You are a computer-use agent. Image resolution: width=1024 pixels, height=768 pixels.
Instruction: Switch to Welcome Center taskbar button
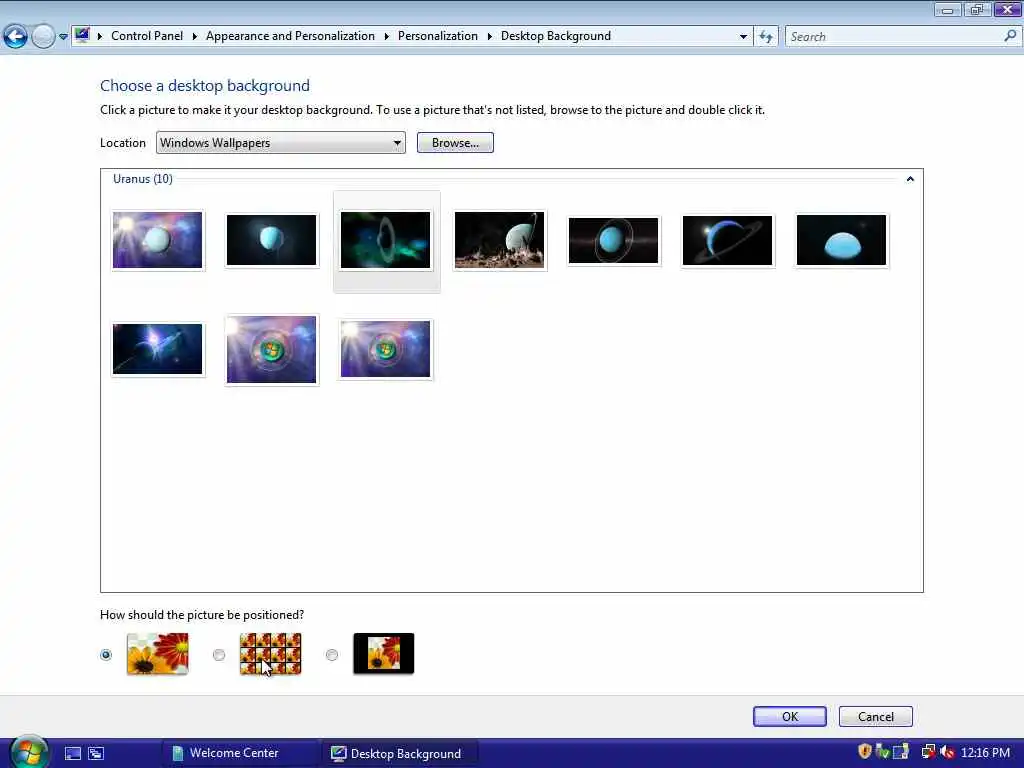240,753
